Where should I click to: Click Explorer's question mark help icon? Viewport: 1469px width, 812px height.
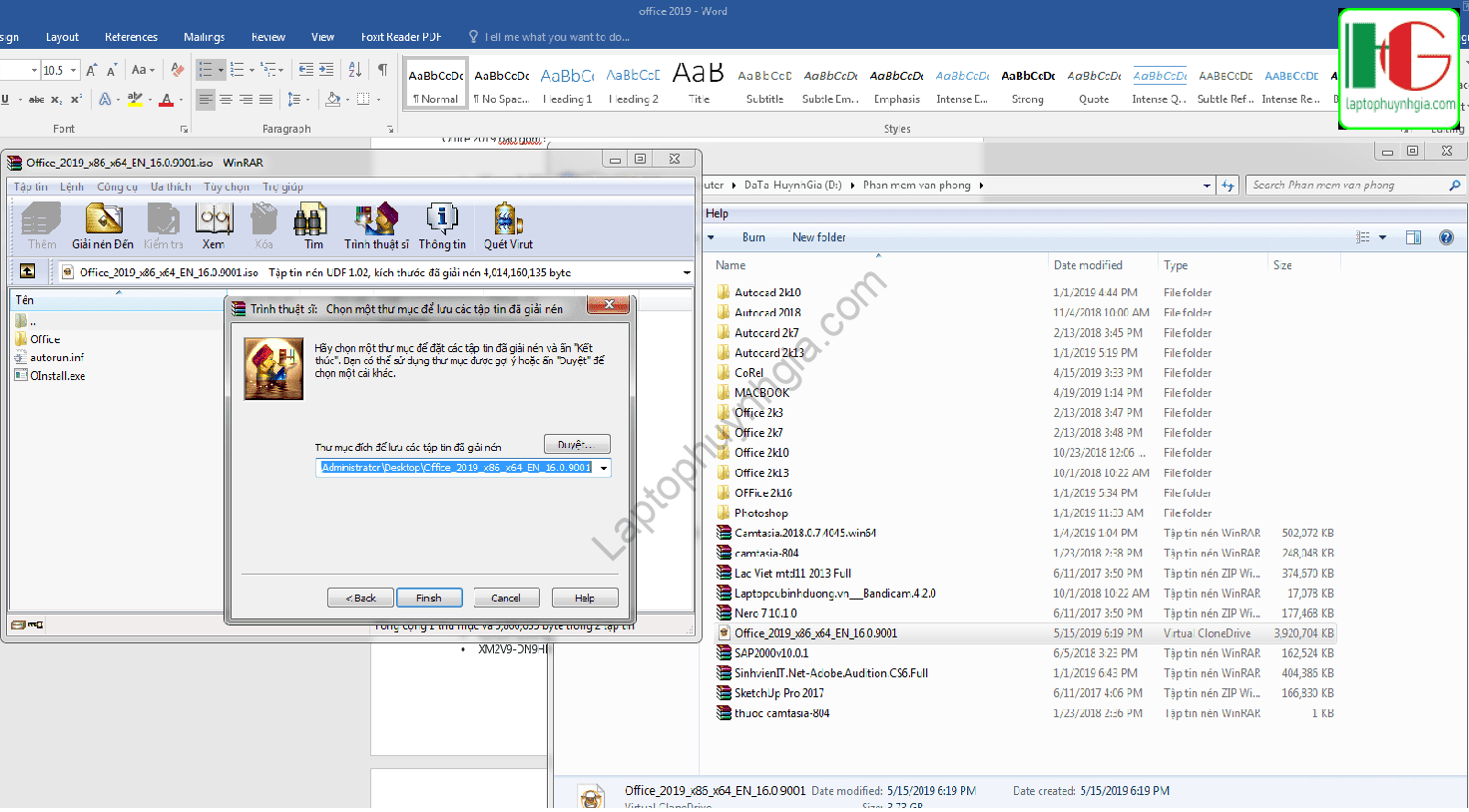pyautogui.click(x=1446, y=237)
